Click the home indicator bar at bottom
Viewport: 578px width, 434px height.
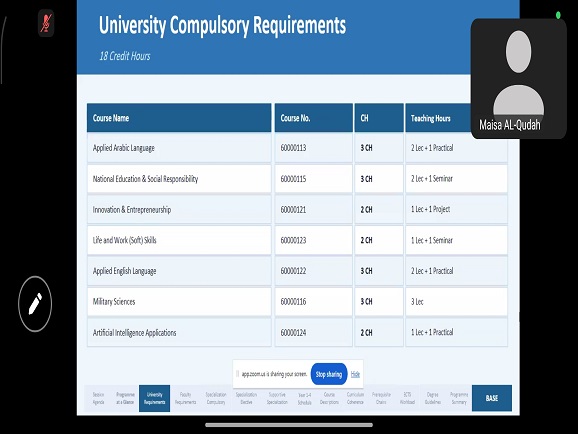289,425
